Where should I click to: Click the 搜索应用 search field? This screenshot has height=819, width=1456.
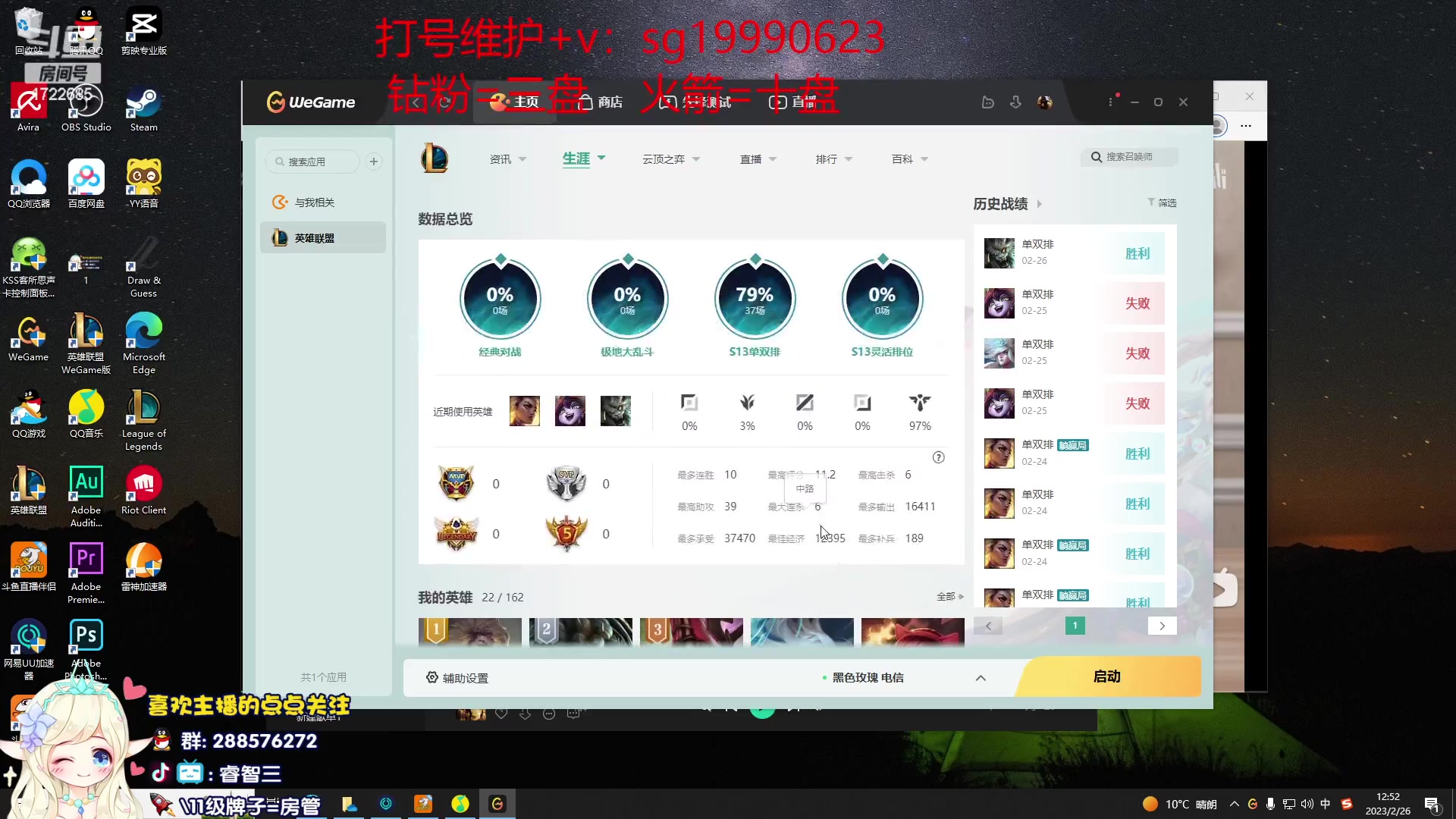(313, 162)
